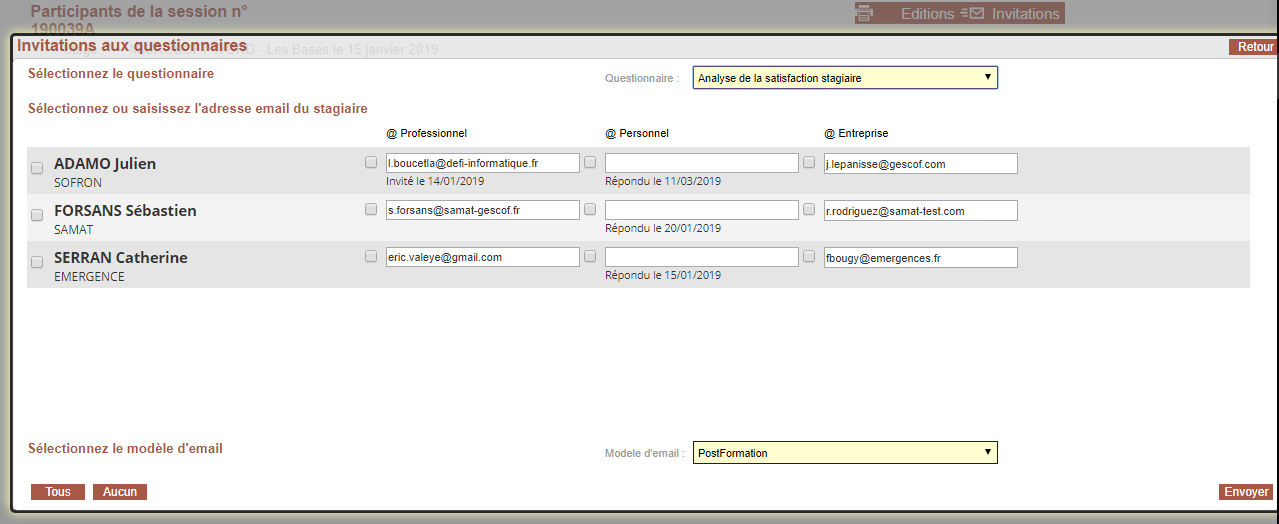Click the printer icon beside Editions
The image size is (1279, 524).
click(865, 14)
